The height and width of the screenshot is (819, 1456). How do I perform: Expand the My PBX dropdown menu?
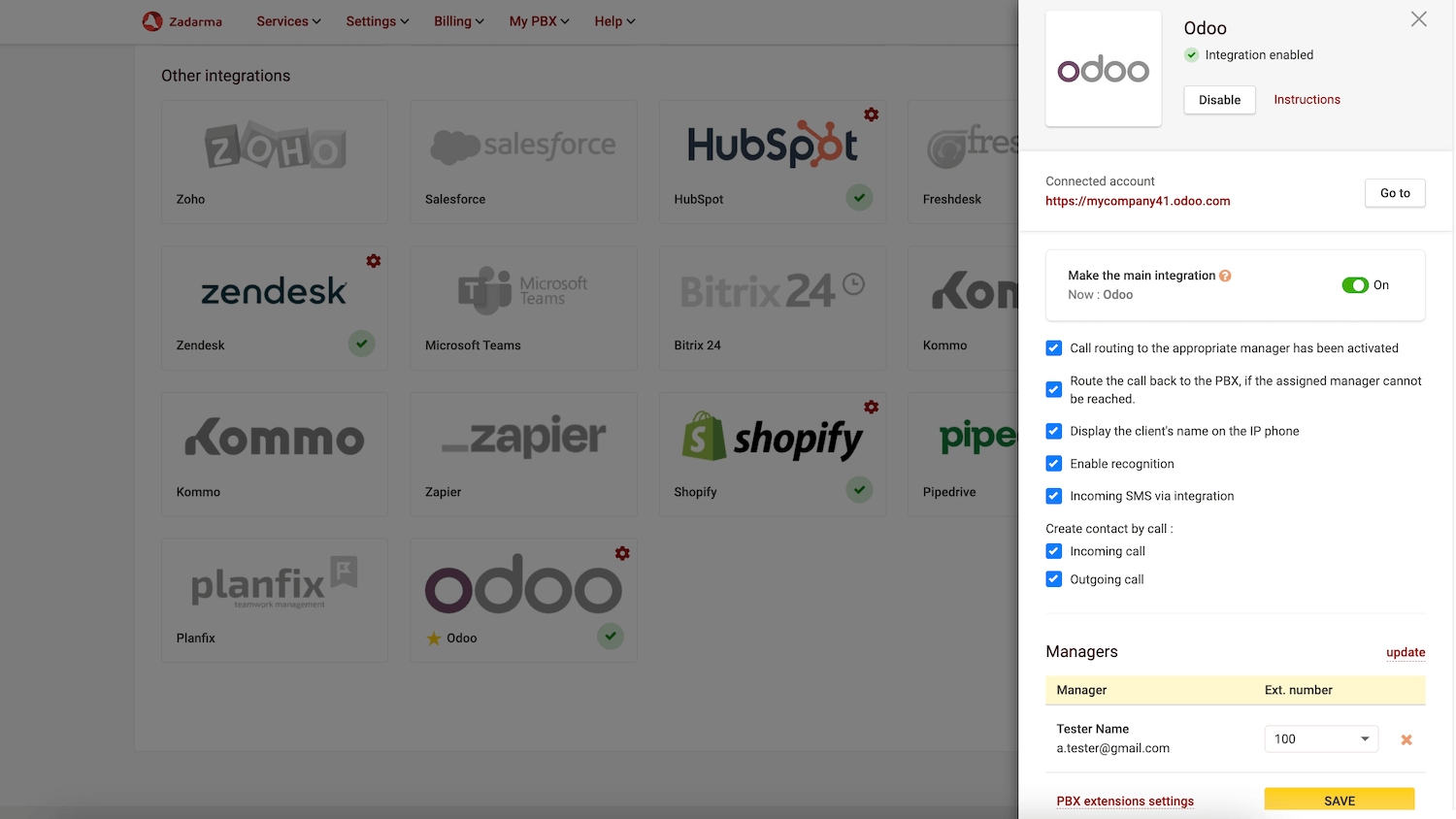click(539, 21)
